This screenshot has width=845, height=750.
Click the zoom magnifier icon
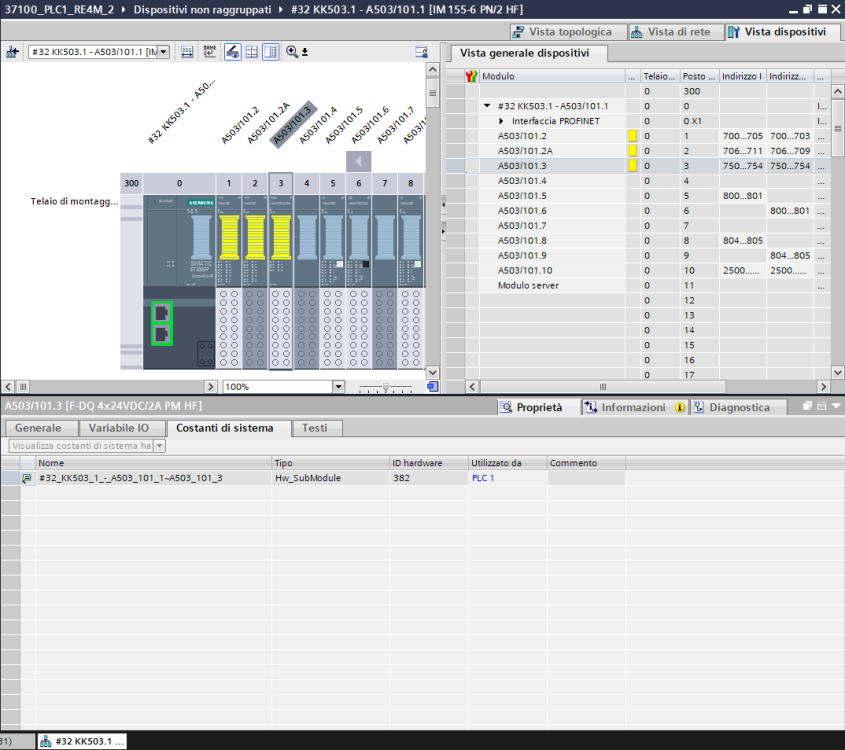coord(292,52)
